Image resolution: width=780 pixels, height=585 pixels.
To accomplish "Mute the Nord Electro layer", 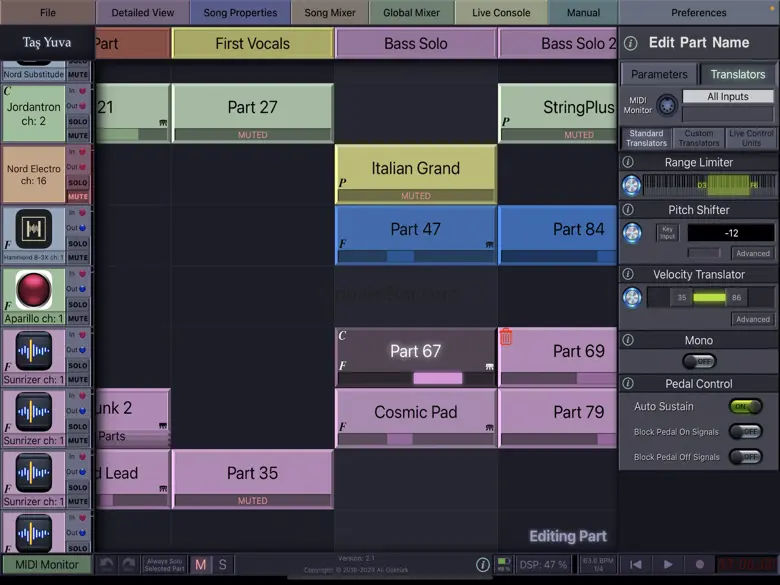I will pyautogui.click(x=78, y=197).
